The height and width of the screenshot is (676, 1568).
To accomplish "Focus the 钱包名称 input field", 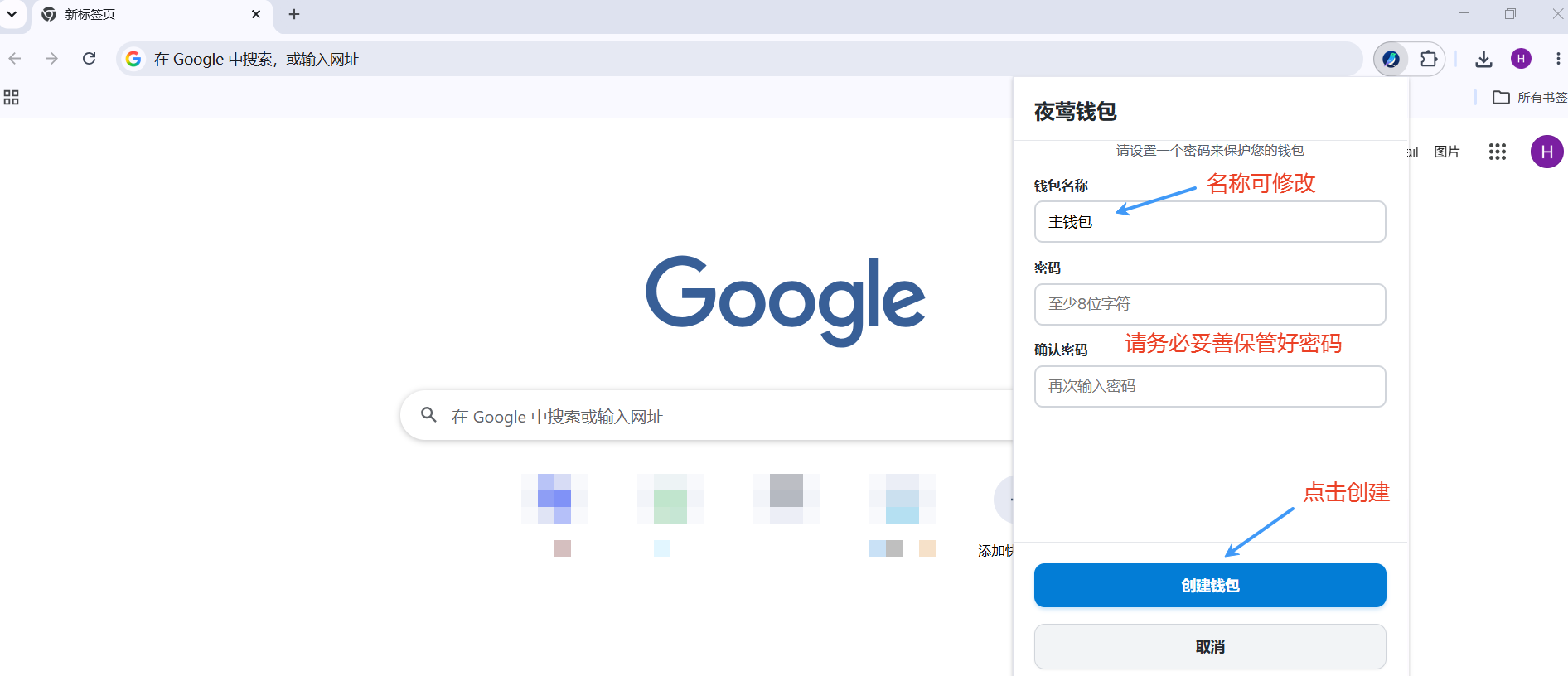I will click(x=1210, y=222).
